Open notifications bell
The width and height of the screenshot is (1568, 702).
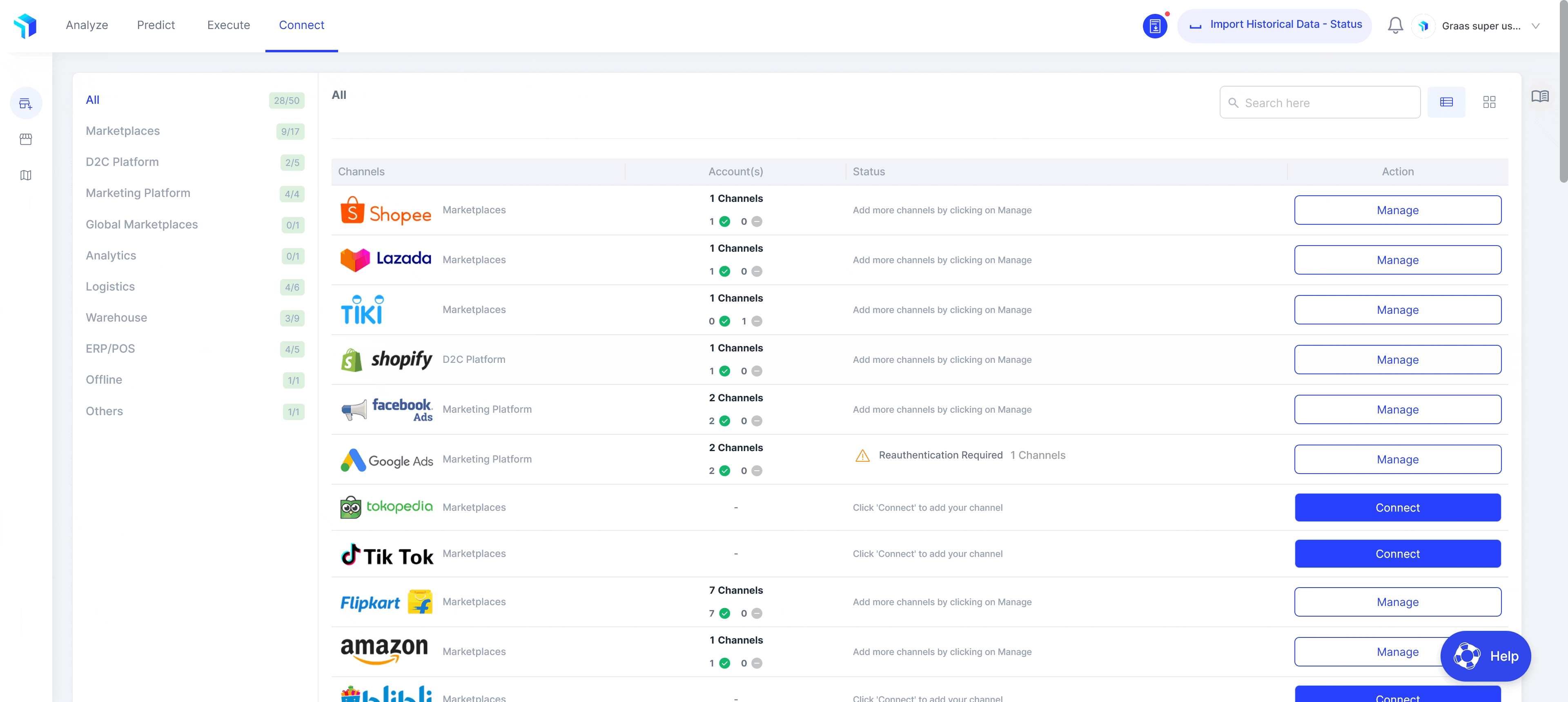[1395, 26]
